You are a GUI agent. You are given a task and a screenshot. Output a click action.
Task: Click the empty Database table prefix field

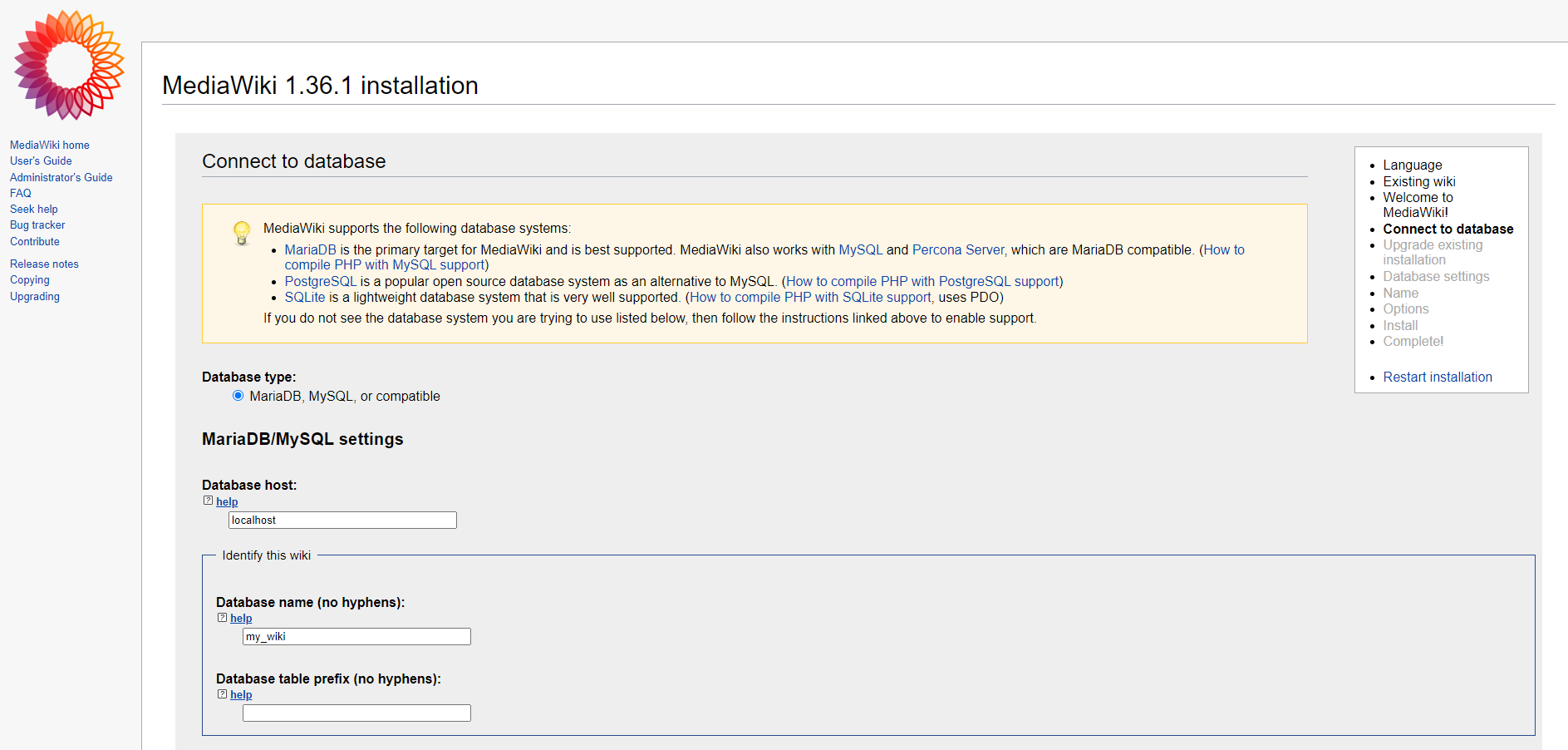(356, 713)
